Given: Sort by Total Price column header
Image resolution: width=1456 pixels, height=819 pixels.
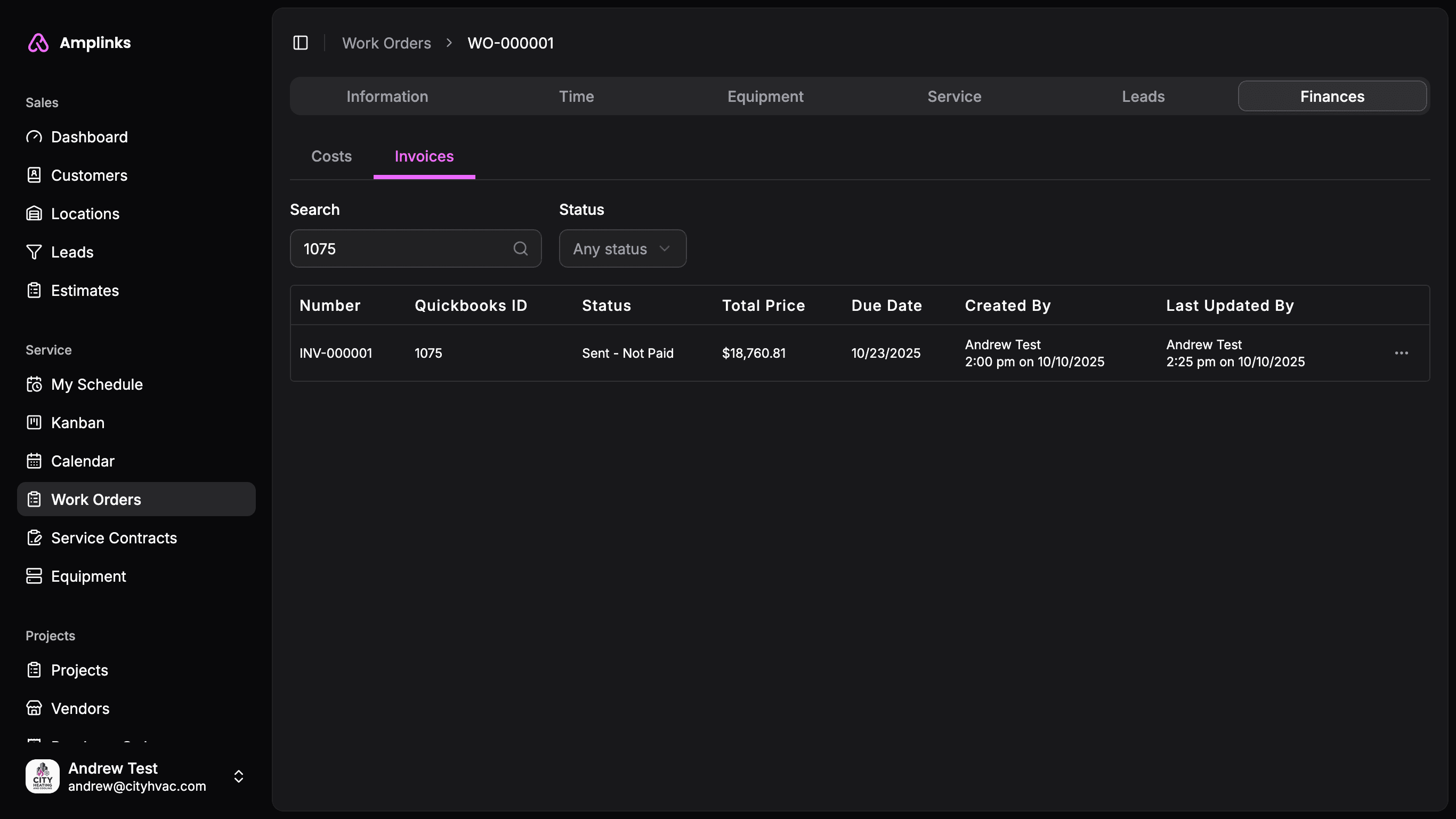Looking at the screenshot, I should pyautogui.click(x=763, y=306).
